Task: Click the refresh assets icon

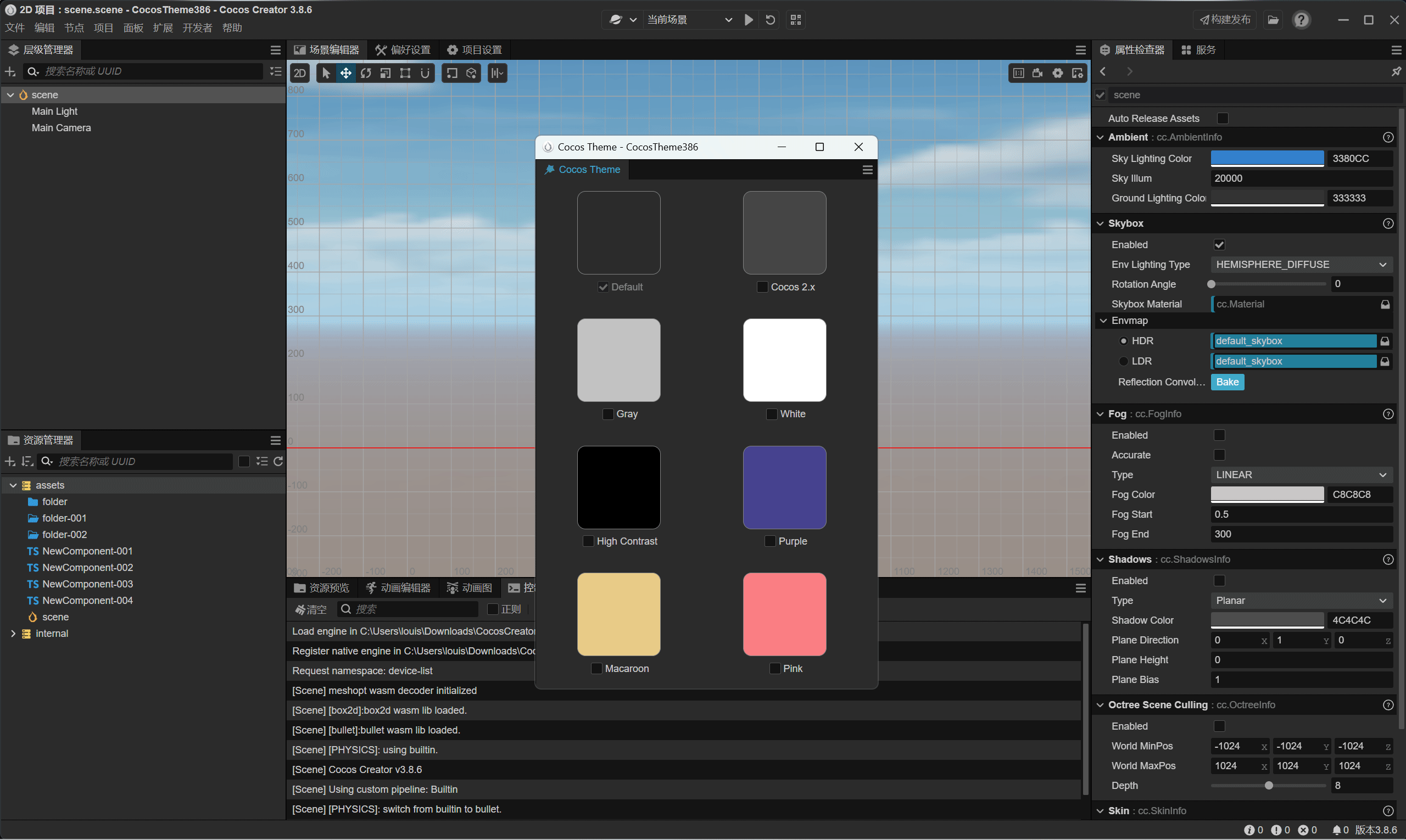Action: coord(278,461)
